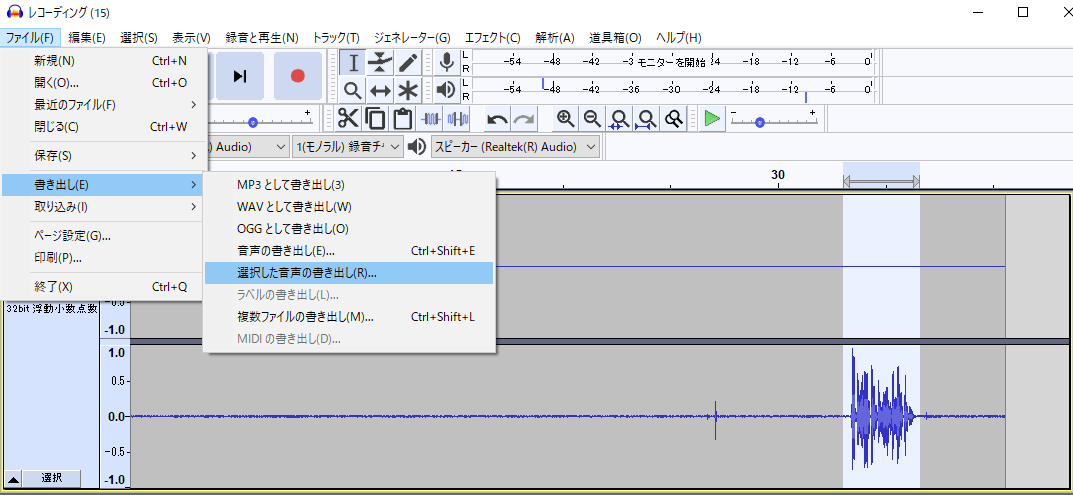This screenshot has height=495, width=1073.
Task: Select the Draw (pencil) tool
Action: click(x=407, y=63)
